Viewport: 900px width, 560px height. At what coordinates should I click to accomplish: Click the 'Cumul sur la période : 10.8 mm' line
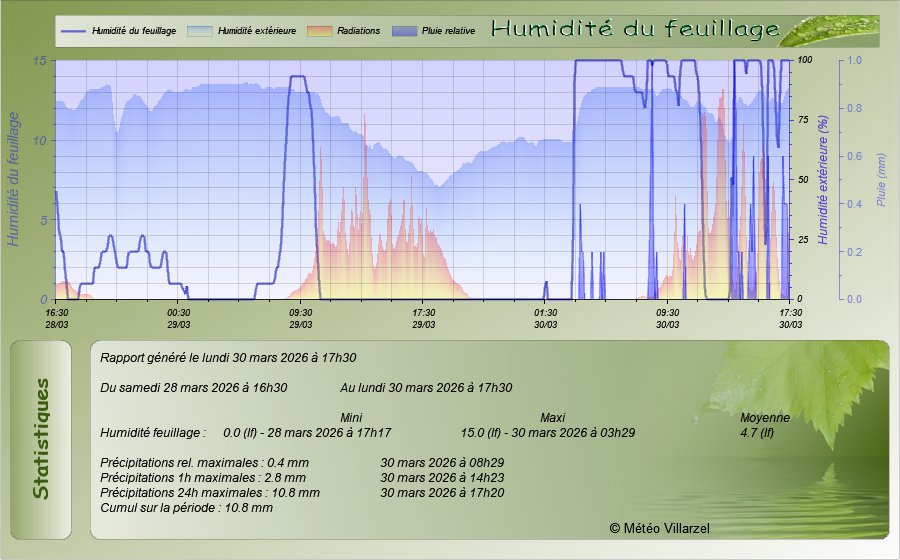click(x=187, y=508)
